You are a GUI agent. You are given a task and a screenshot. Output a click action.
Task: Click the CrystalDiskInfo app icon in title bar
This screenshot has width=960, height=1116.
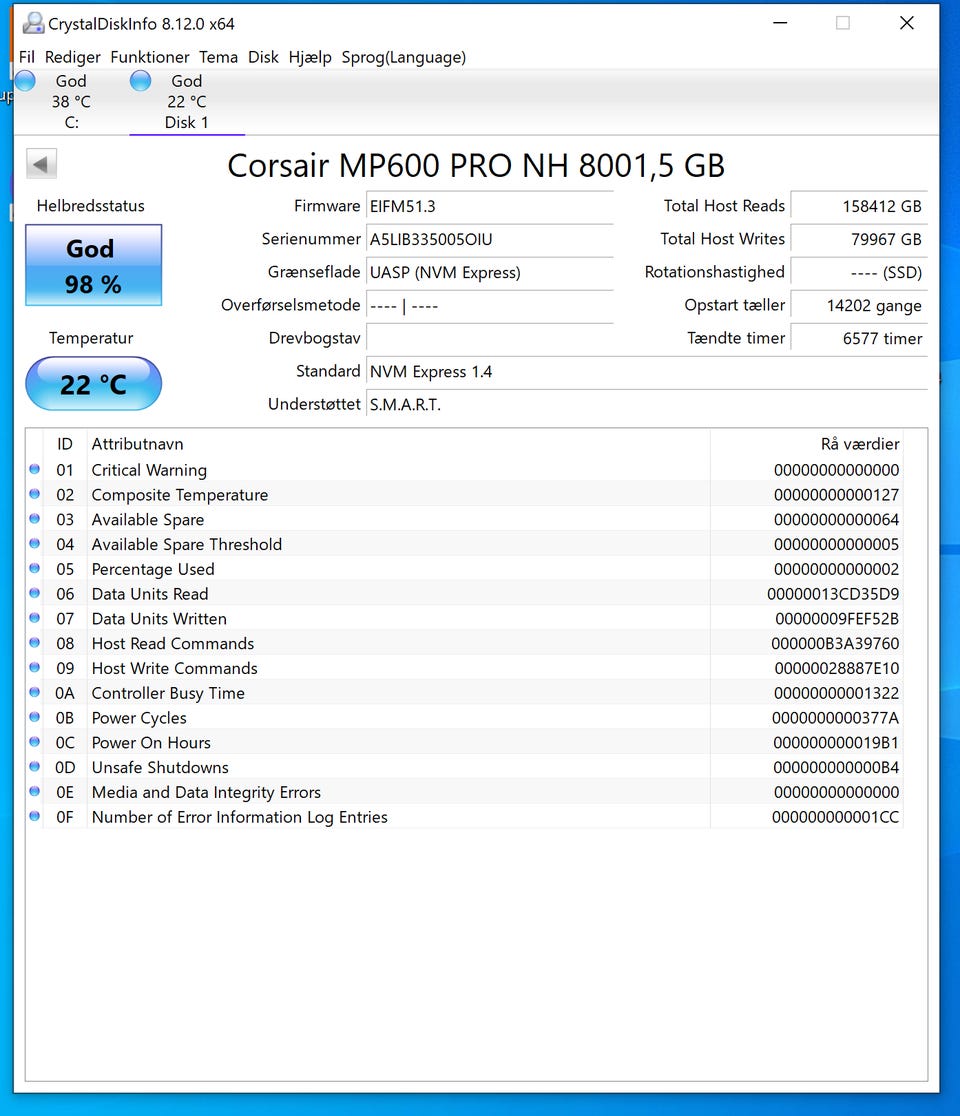click(33, 23)
